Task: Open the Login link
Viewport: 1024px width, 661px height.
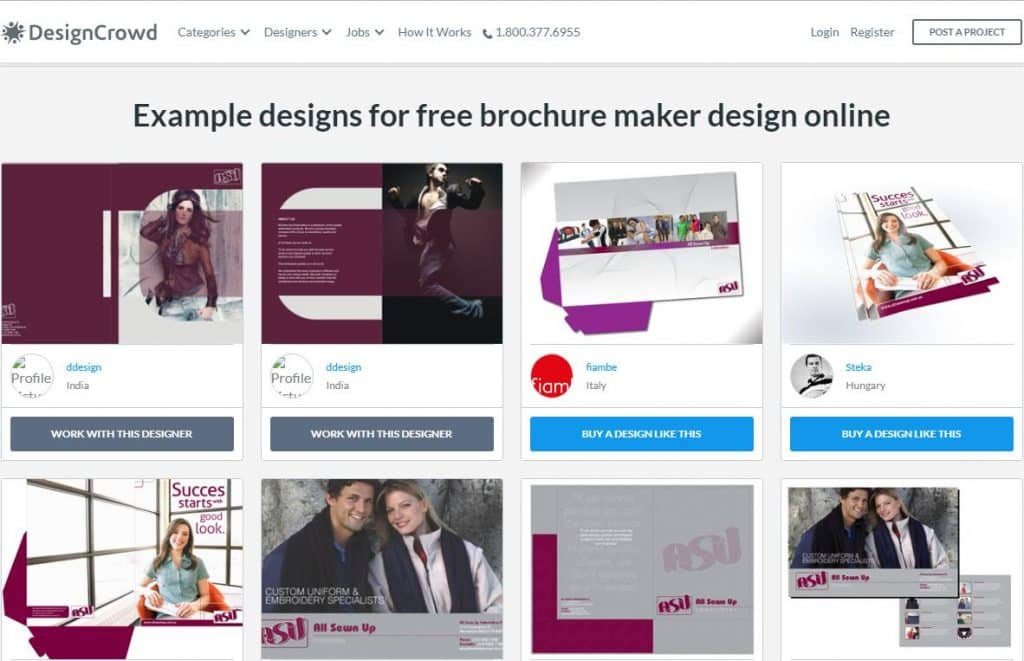Action: [825, 32]
